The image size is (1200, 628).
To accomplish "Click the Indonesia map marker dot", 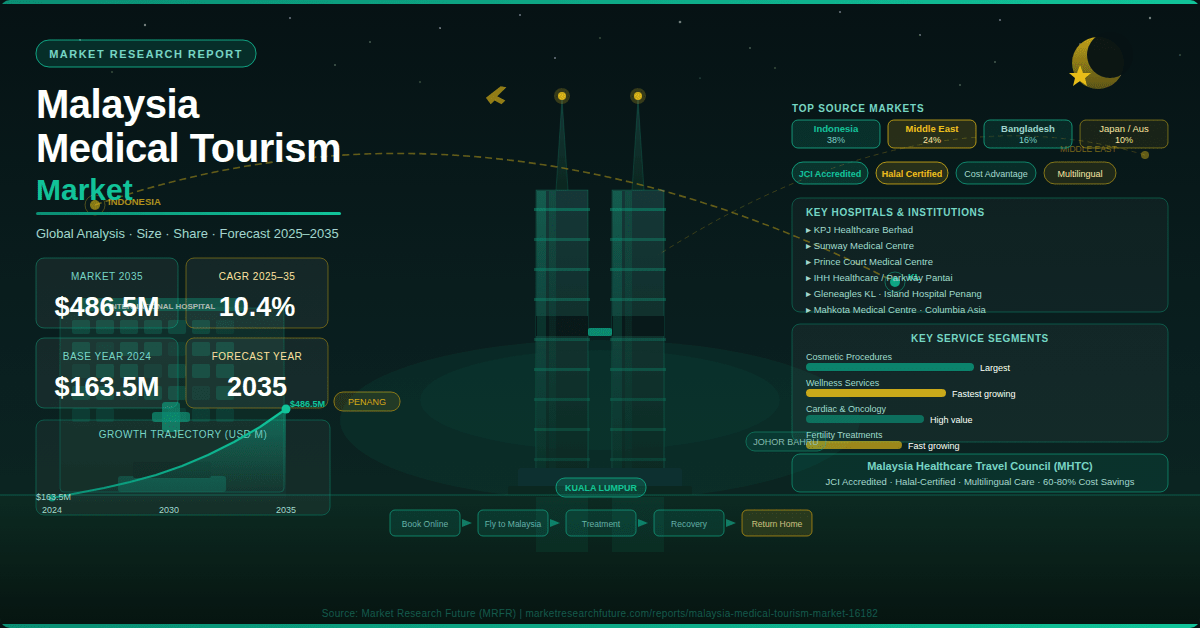I will pos(95,205).
